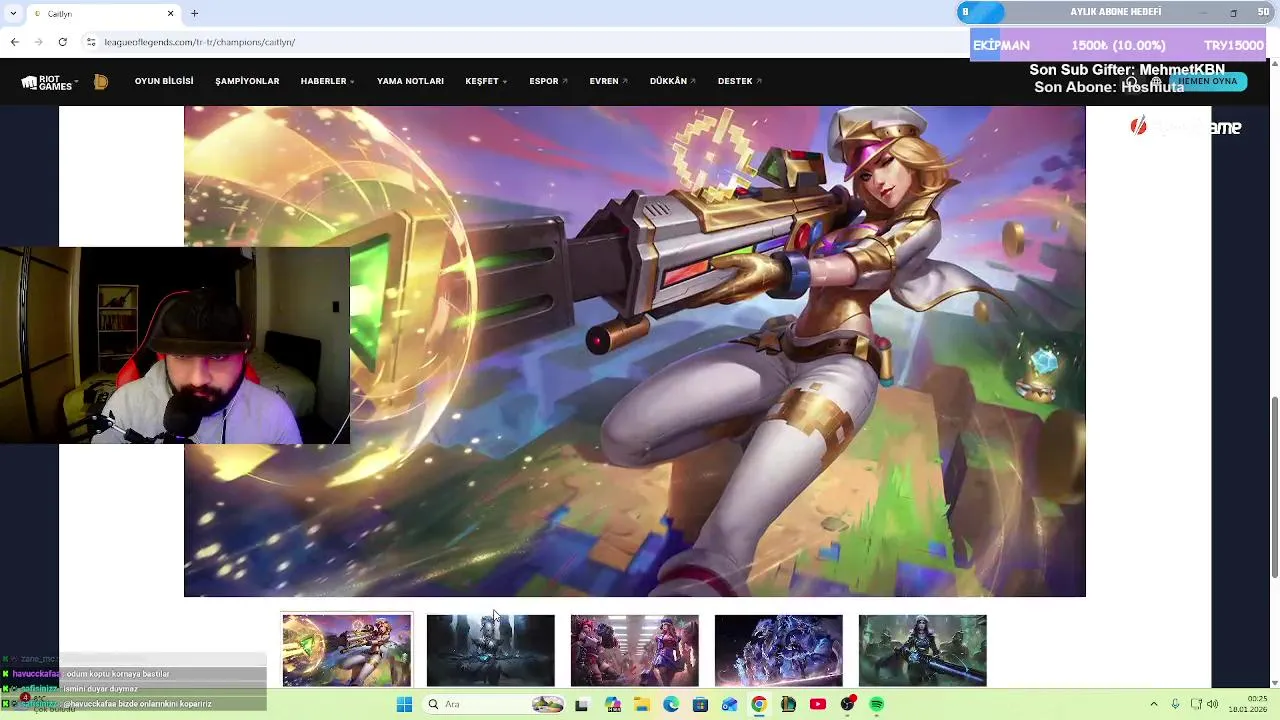Open DÜKKÂN external link
Screen dimensions: 1280x720
pyautogui.click(x=672, y=82)
